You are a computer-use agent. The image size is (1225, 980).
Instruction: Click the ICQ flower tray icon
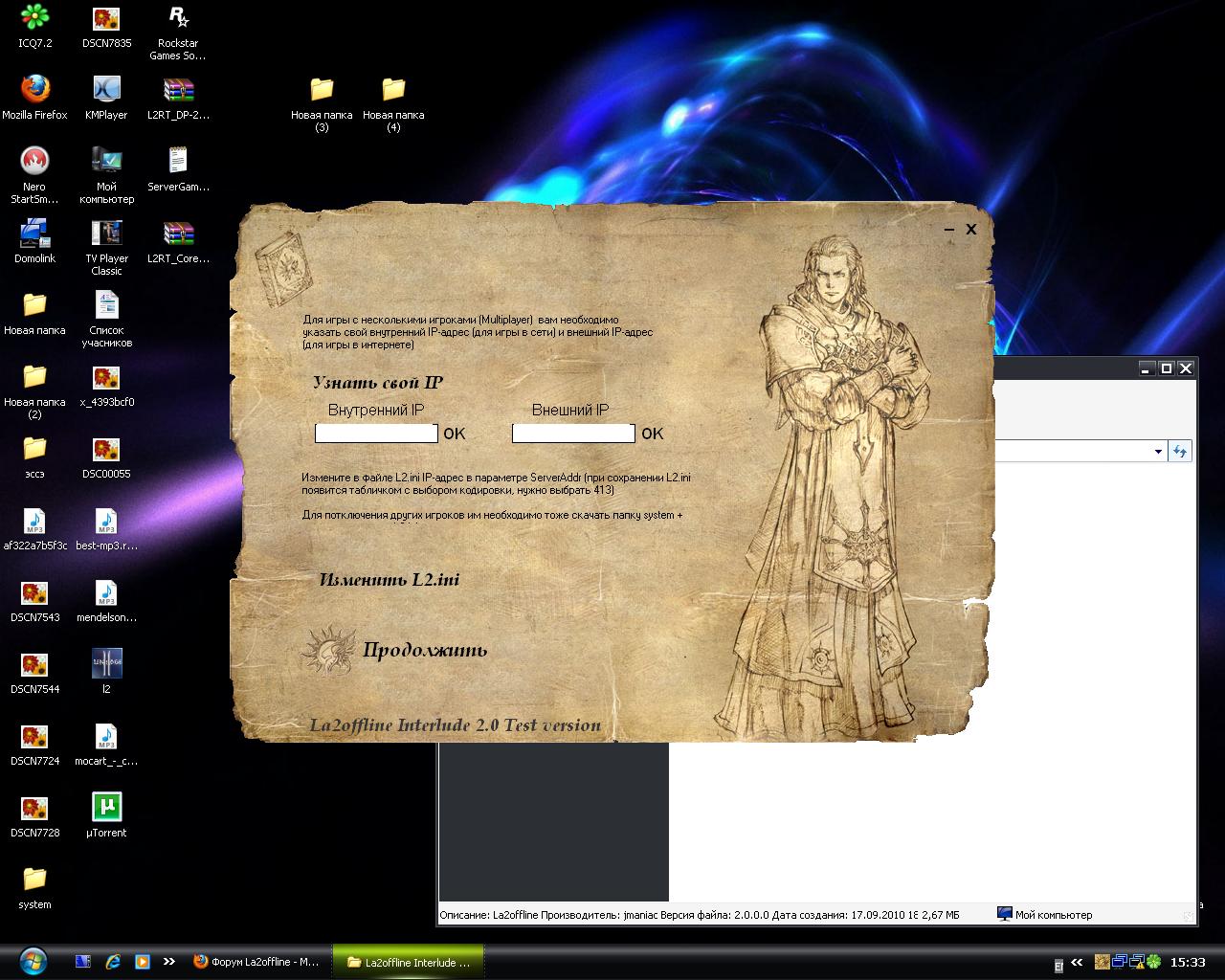click(1153, 962)
